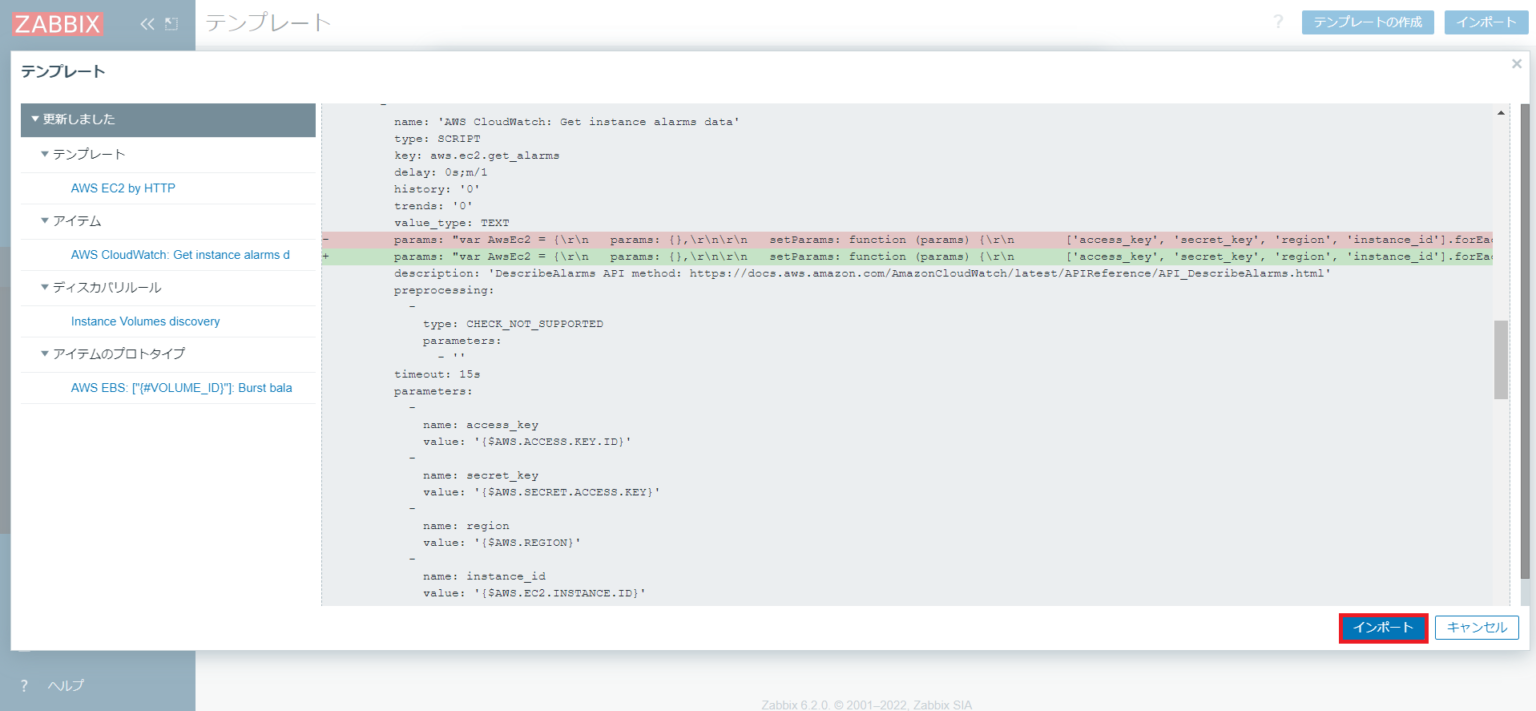Collapse the 更新しました section
Viewport: 1536px width, 711px height.
click(x=33, y=120)
